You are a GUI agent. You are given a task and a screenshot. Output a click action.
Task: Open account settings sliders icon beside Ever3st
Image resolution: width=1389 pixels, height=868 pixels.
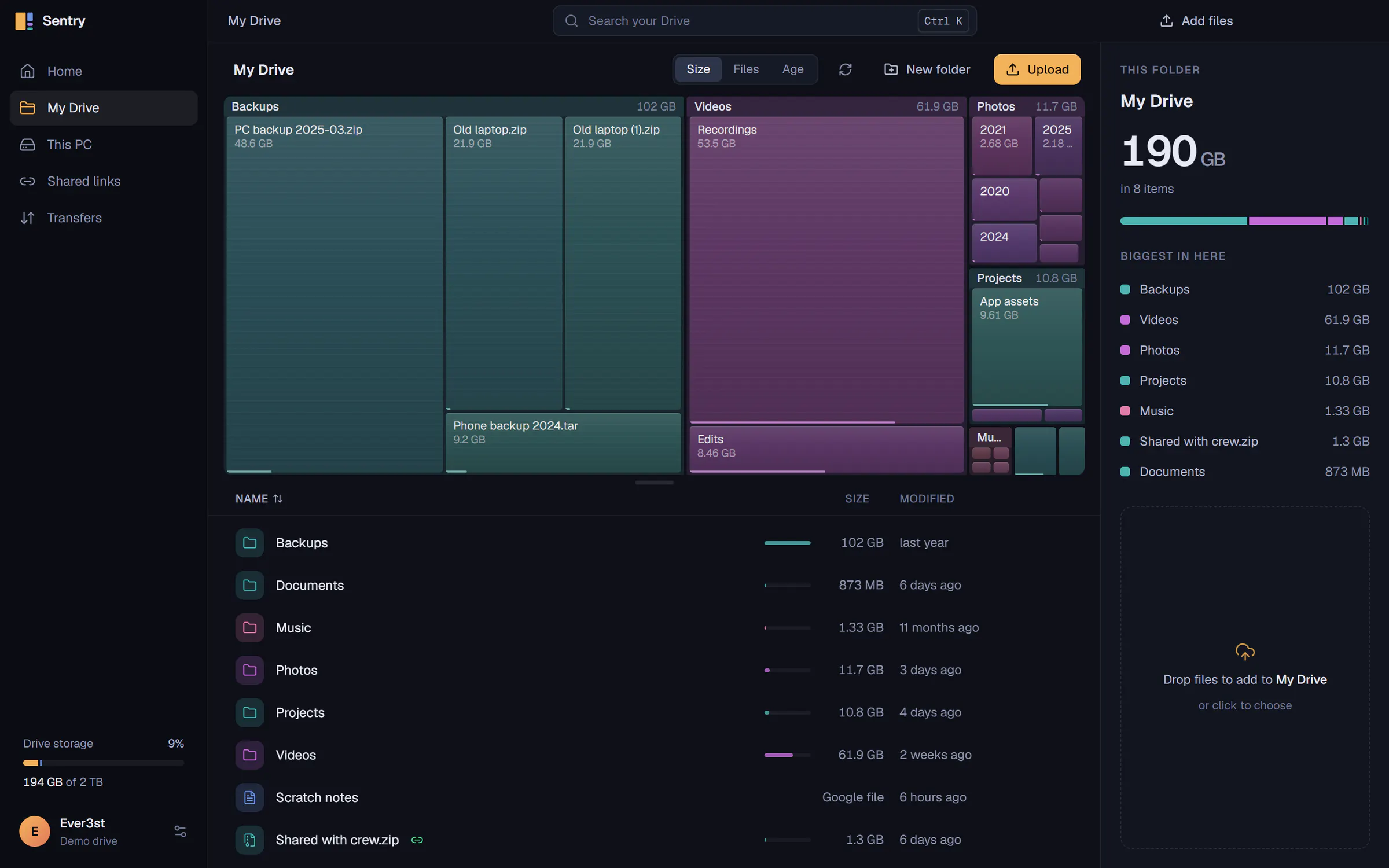(180, 831)
